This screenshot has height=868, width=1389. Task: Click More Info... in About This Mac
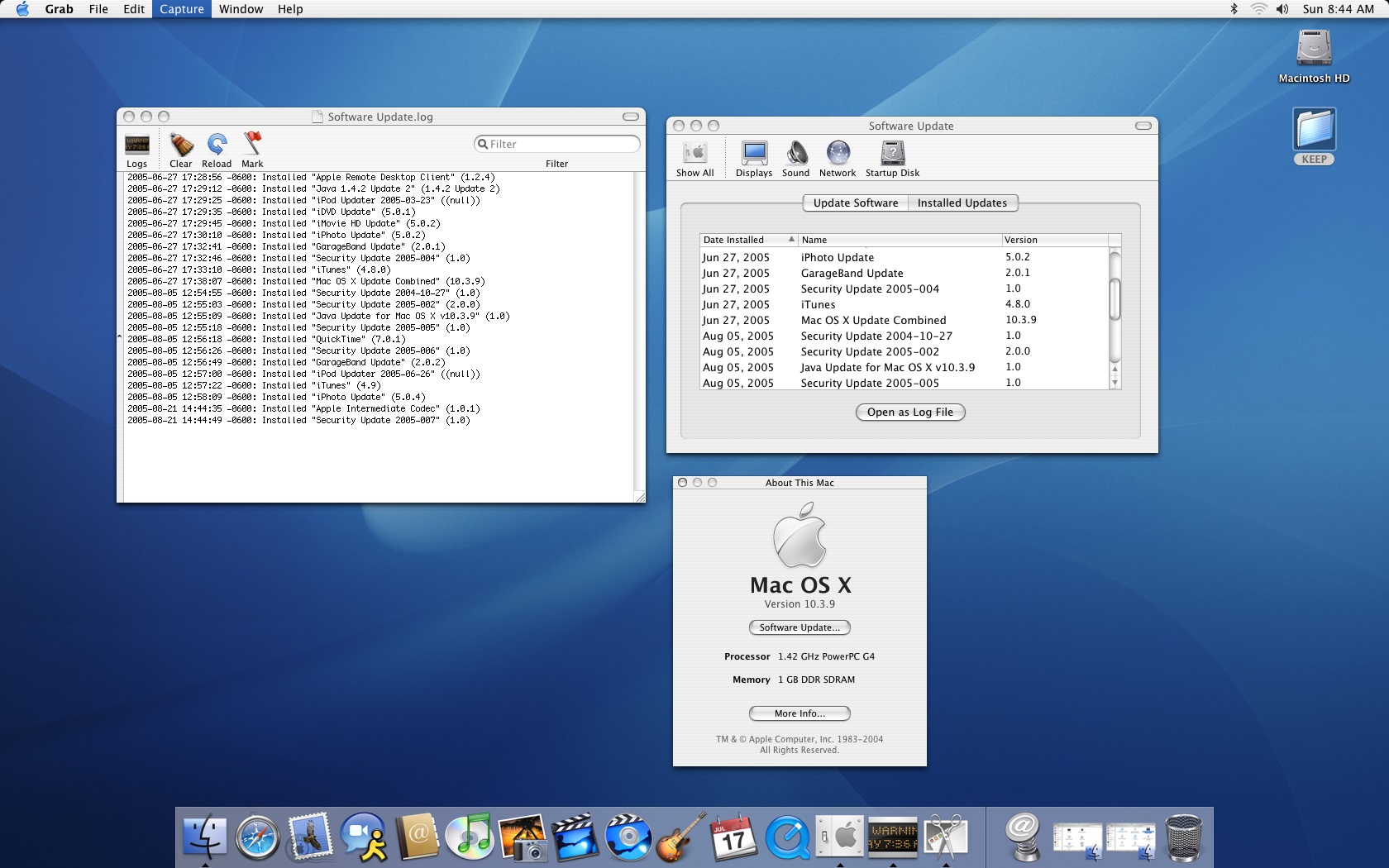(x=800, y=713)
